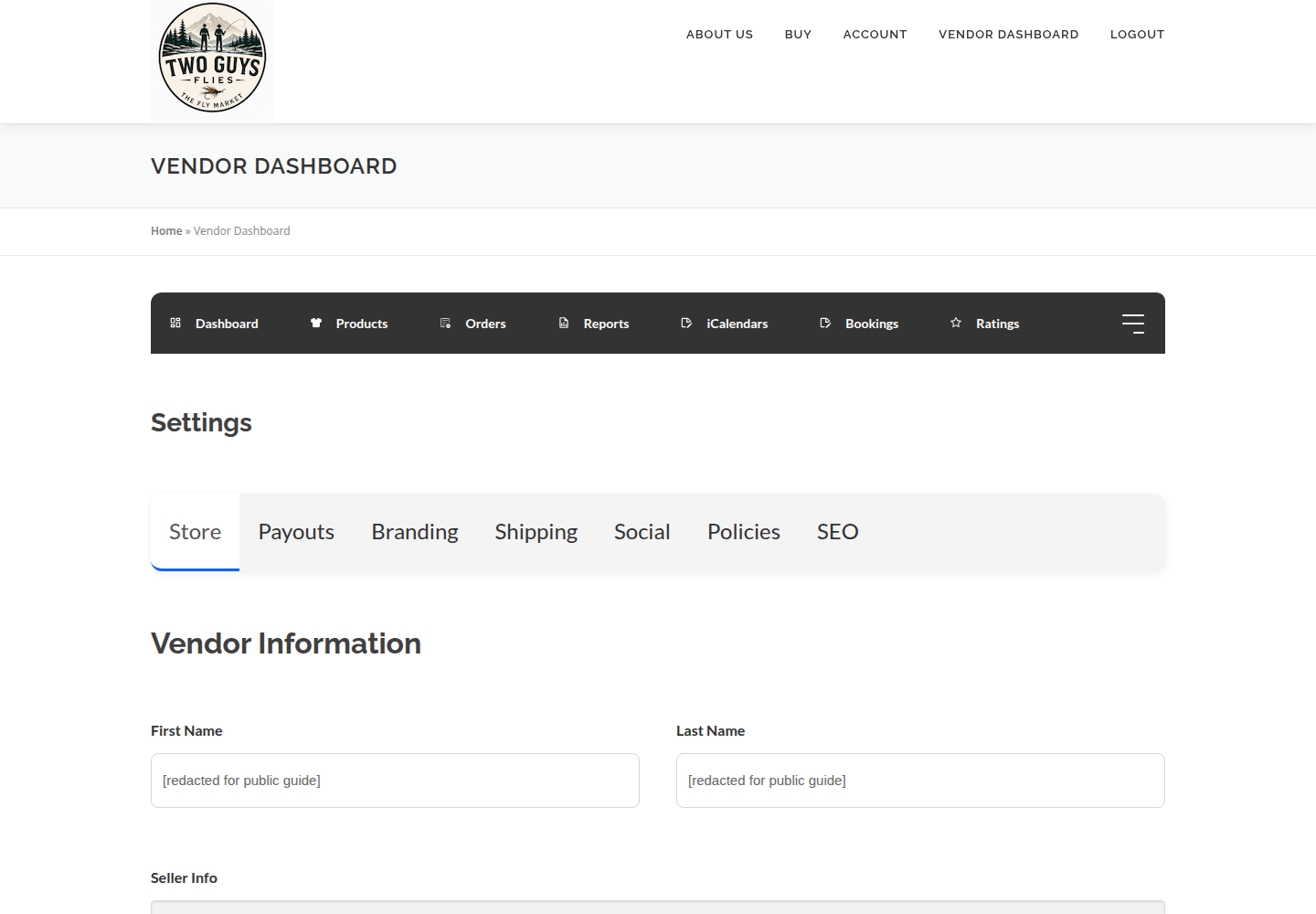Click the Ratings star icon

pos(956,323)
